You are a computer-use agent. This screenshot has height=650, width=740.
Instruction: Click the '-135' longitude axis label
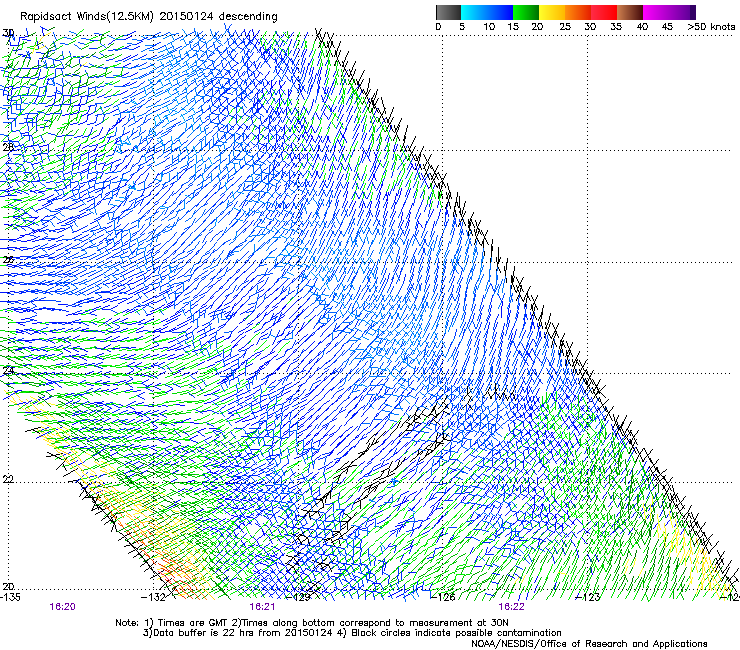(x=10, y=597)
